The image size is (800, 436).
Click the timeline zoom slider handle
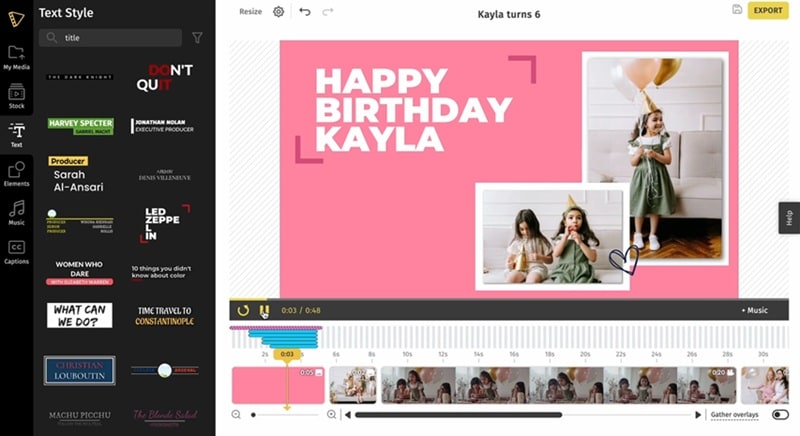[253, 415]
